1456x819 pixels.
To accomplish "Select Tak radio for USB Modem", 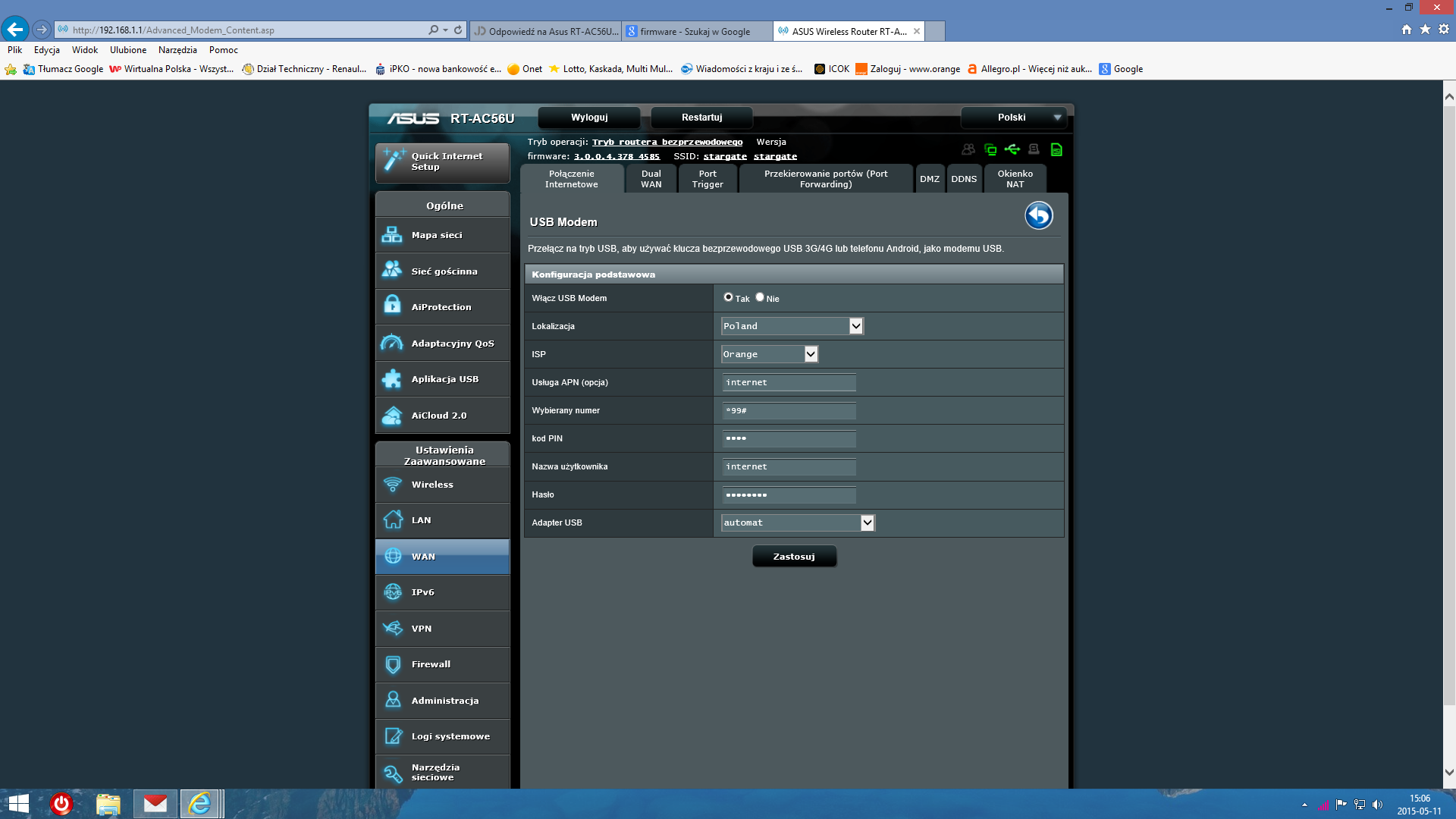I will click(728, 297).
